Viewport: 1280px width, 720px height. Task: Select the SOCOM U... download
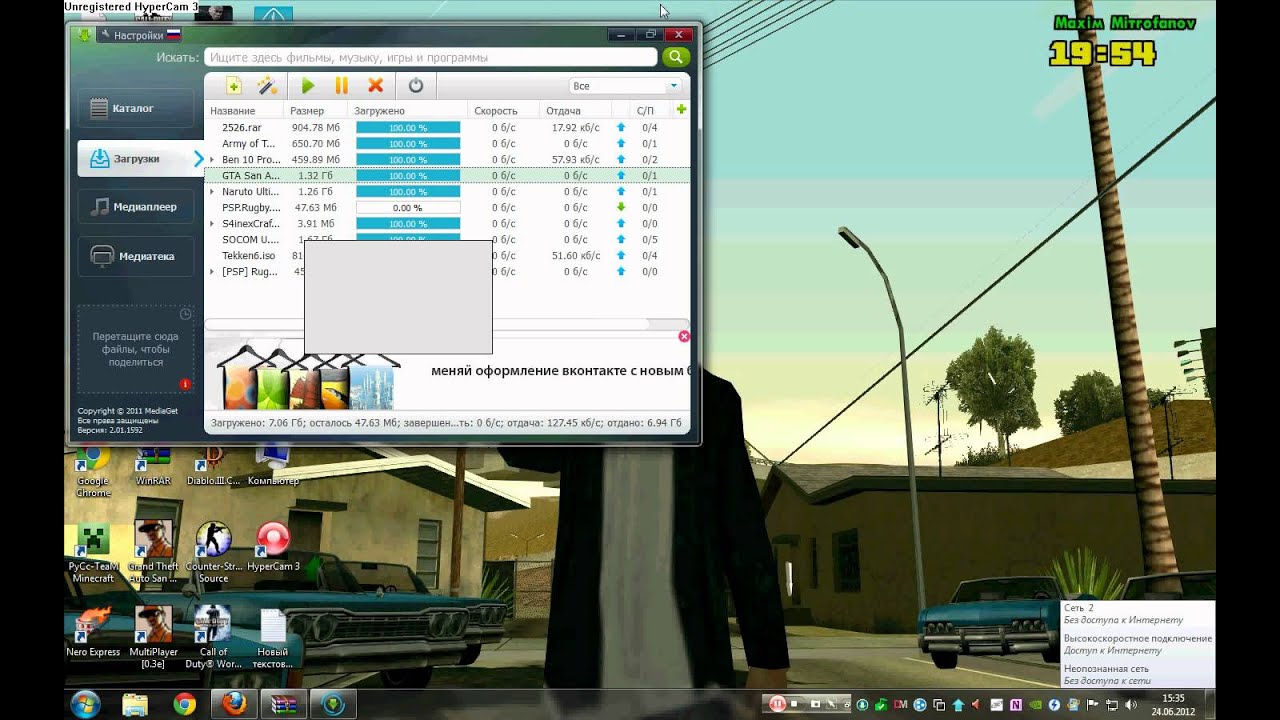447,240
